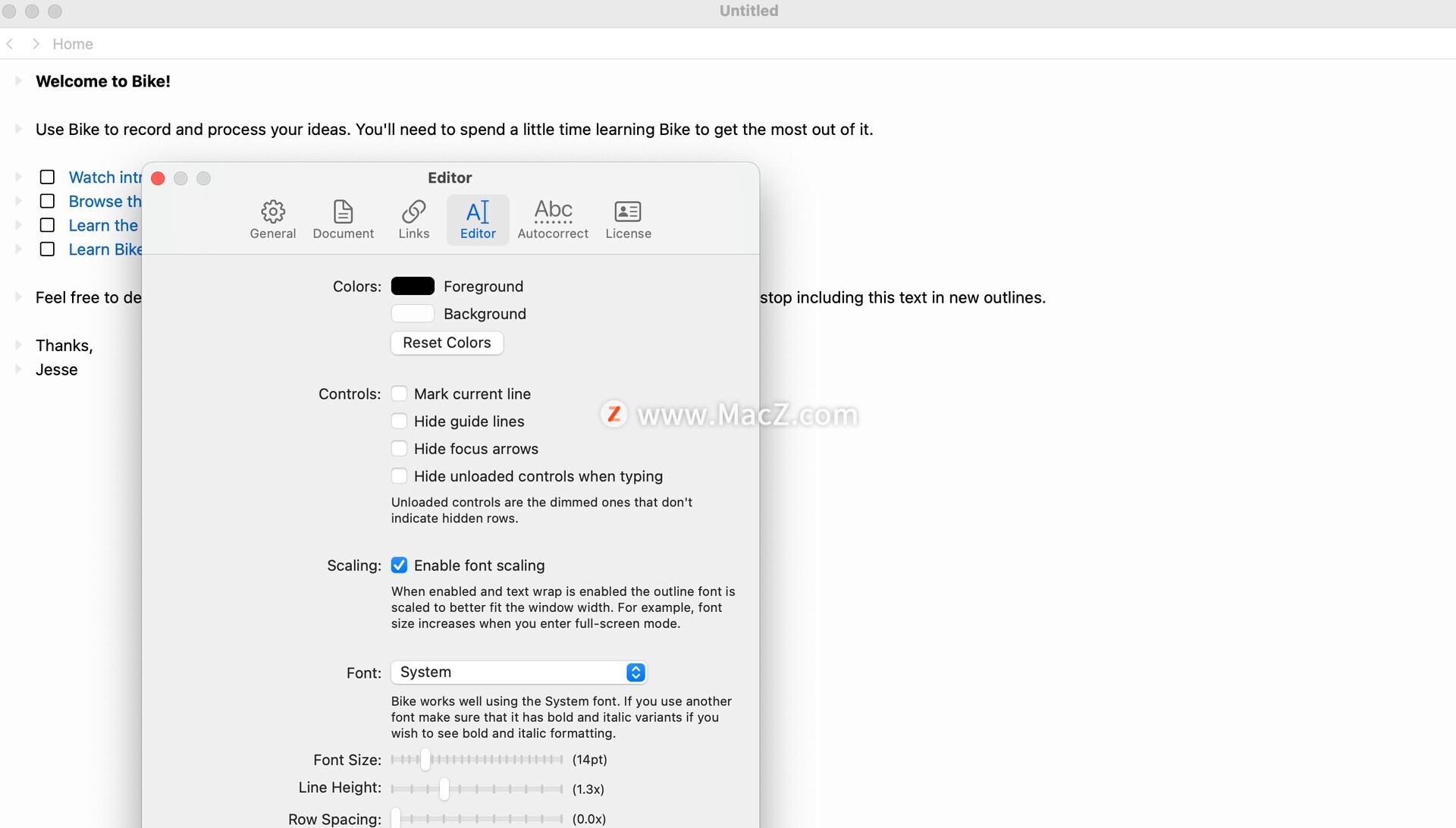
Task: Click the Background color swatch
Action: coord(413,313)
